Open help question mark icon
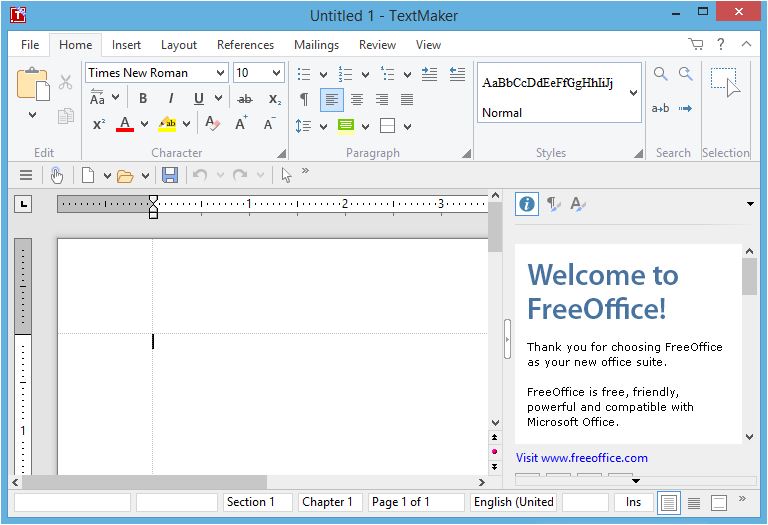This screenshot has width=768, height=525. click(x=720, y=44)
